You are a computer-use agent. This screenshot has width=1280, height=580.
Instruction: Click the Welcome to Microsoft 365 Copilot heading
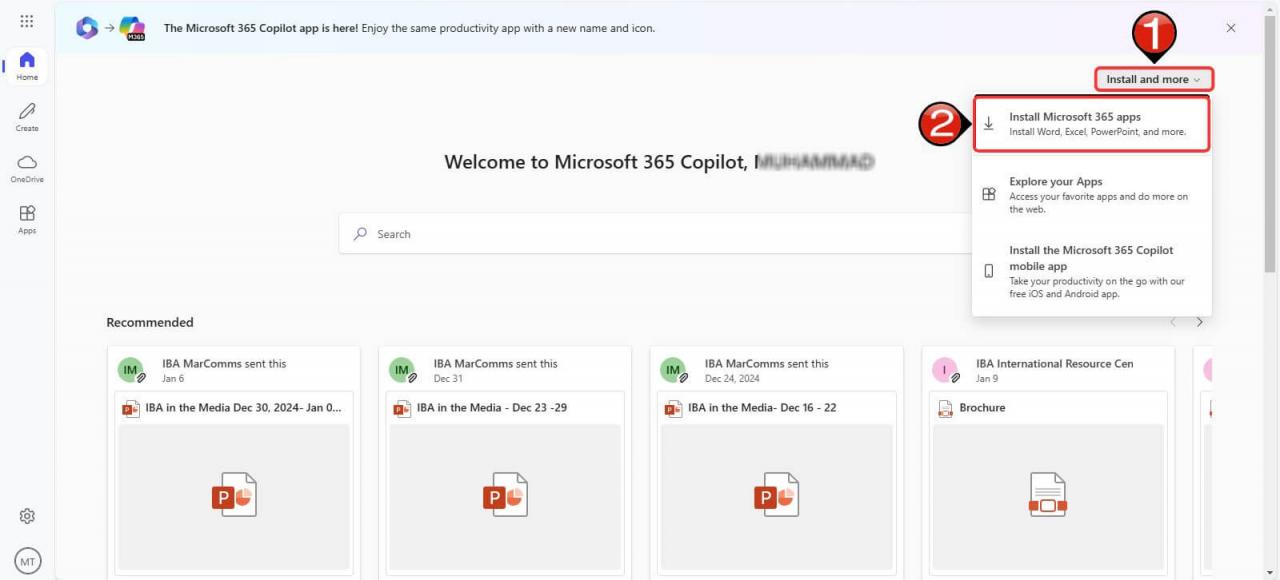660,162
